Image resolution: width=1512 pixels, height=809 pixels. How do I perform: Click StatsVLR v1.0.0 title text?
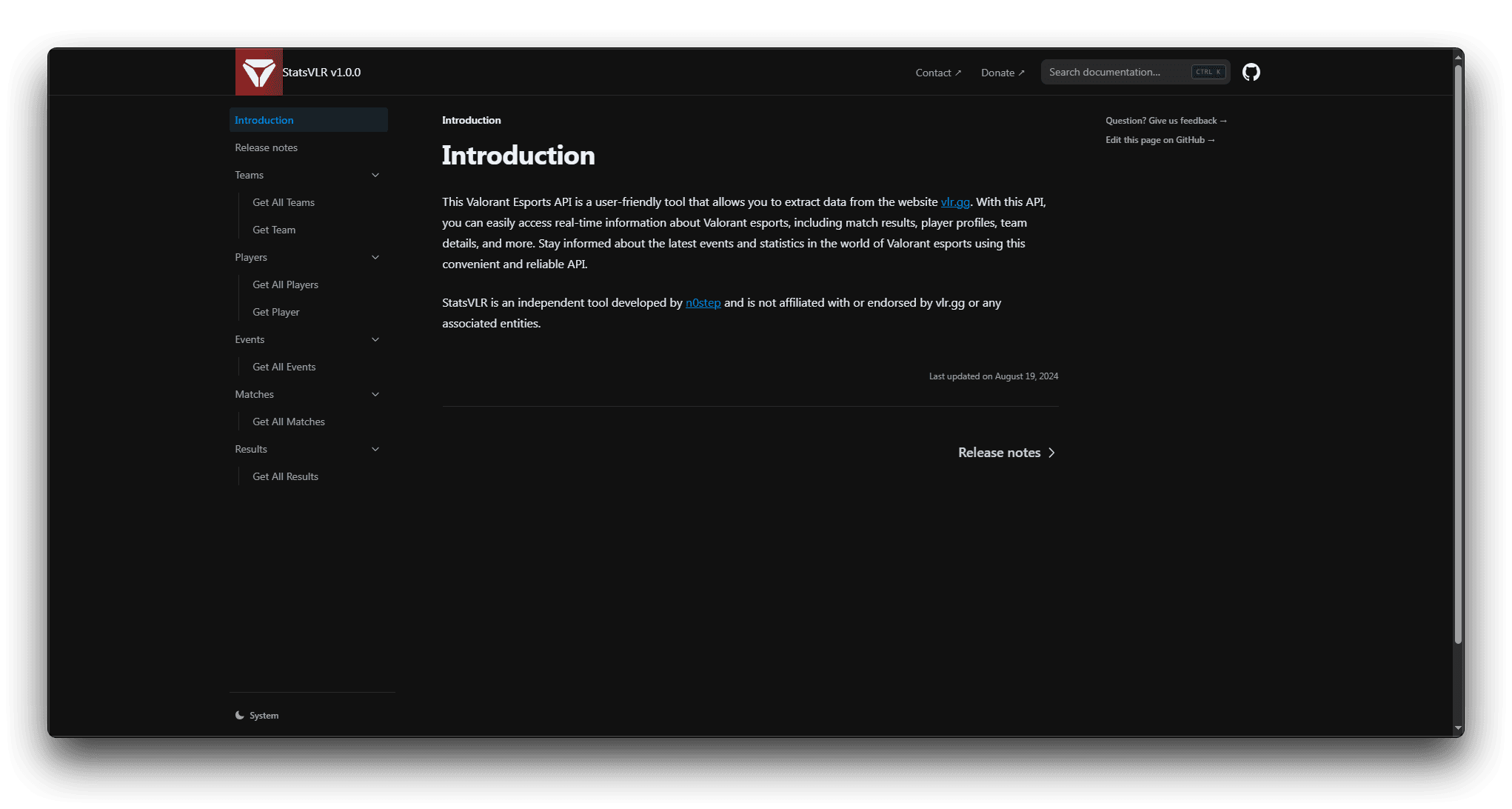click(321, 72)
